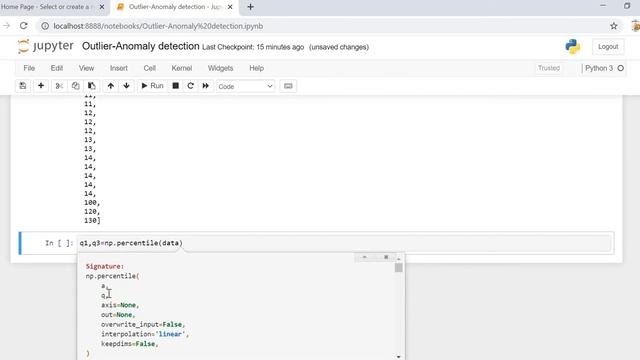Open the Insert menu
Screen dimensions: 640x360
118,68
